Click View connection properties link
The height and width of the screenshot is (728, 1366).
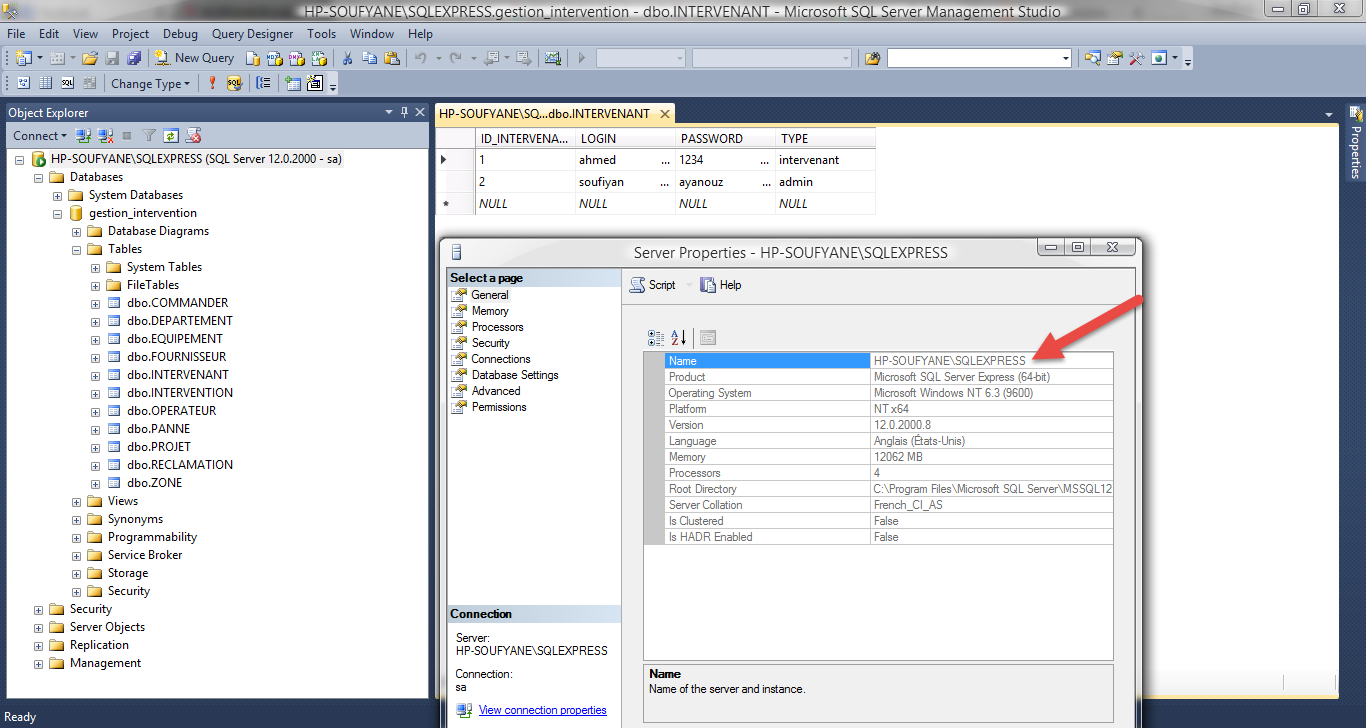(x=542, y=710)
